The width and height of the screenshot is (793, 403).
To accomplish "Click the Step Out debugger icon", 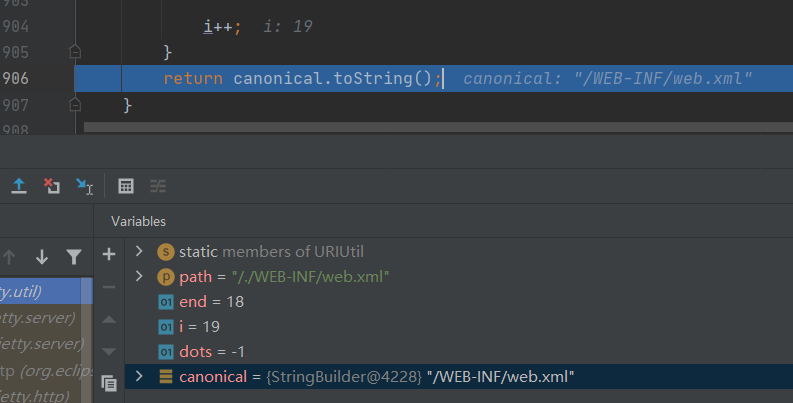I will pos(19,186).
